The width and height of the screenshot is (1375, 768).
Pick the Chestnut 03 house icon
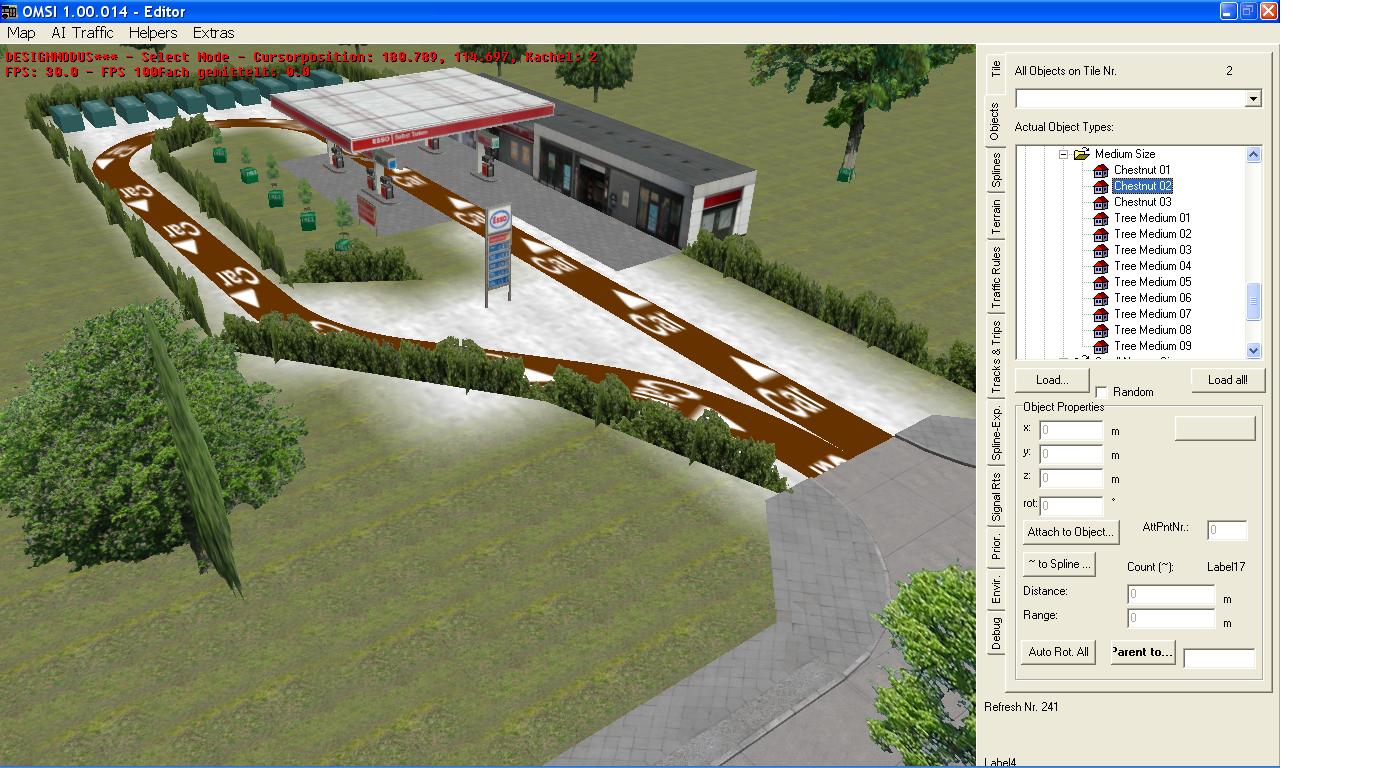click(x=1101, y=202)
